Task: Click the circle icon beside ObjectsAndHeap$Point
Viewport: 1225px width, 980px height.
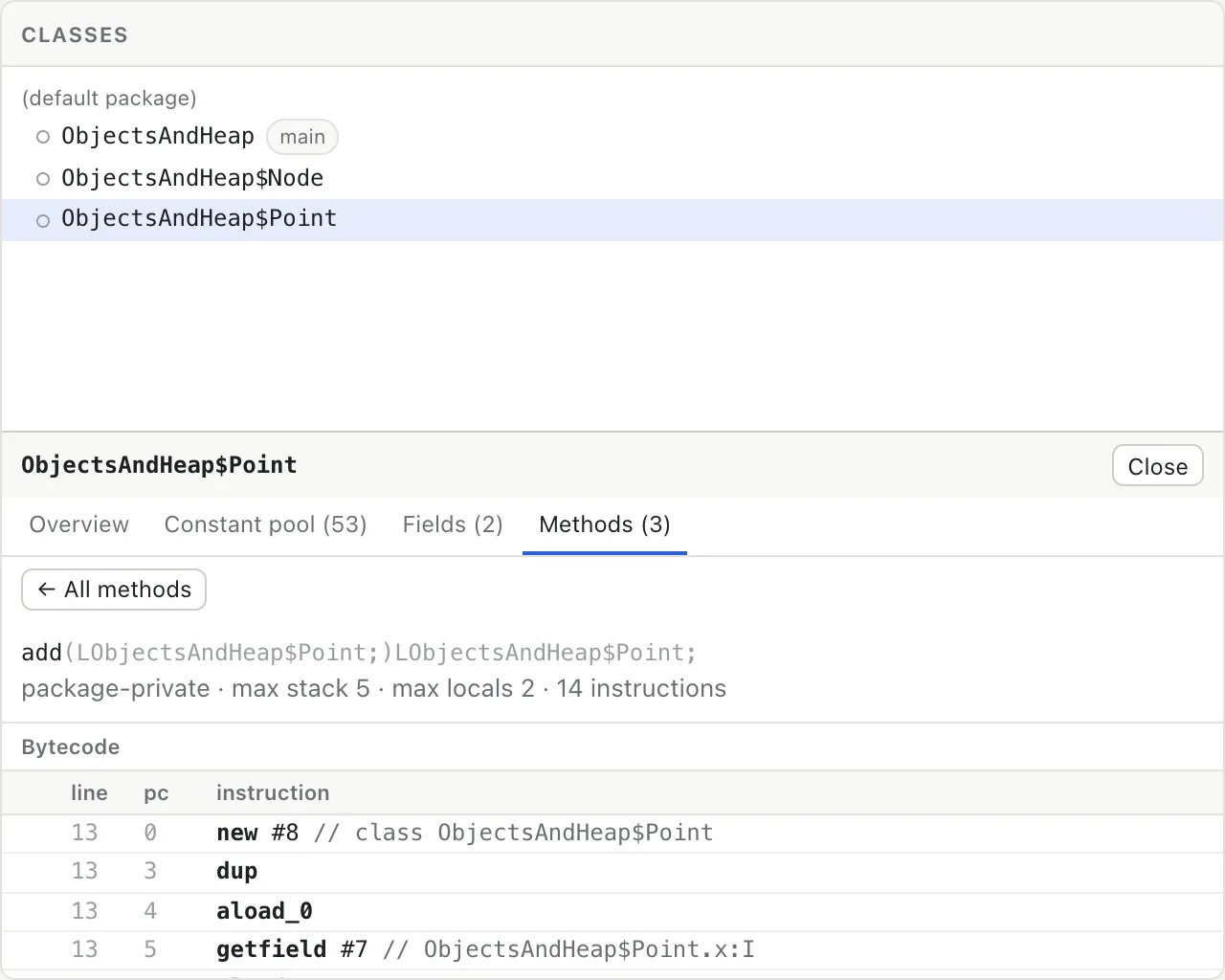Action: (43, 221)
